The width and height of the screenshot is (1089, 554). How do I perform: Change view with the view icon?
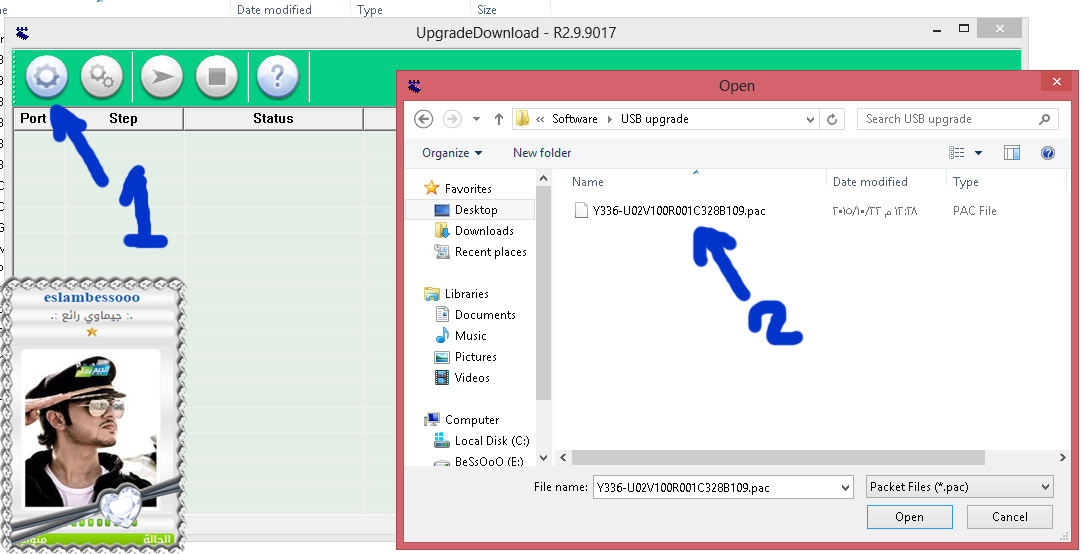(956, 153)
